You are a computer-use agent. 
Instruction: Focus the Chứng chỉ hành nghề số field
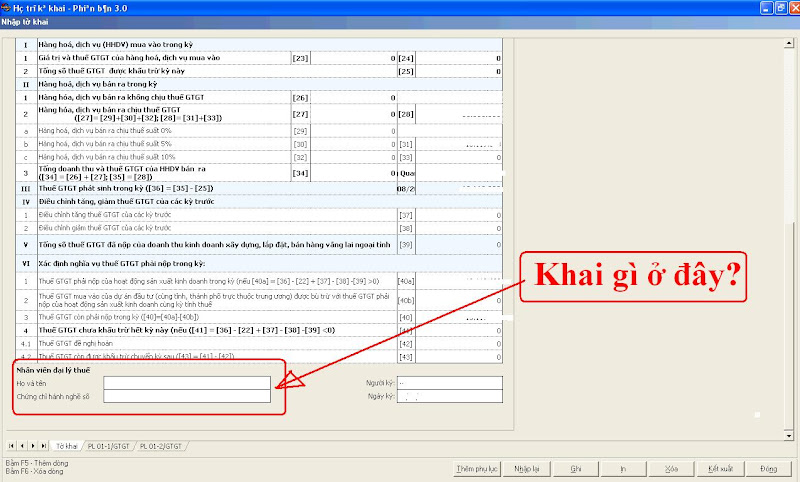click(x=186, y=396)
